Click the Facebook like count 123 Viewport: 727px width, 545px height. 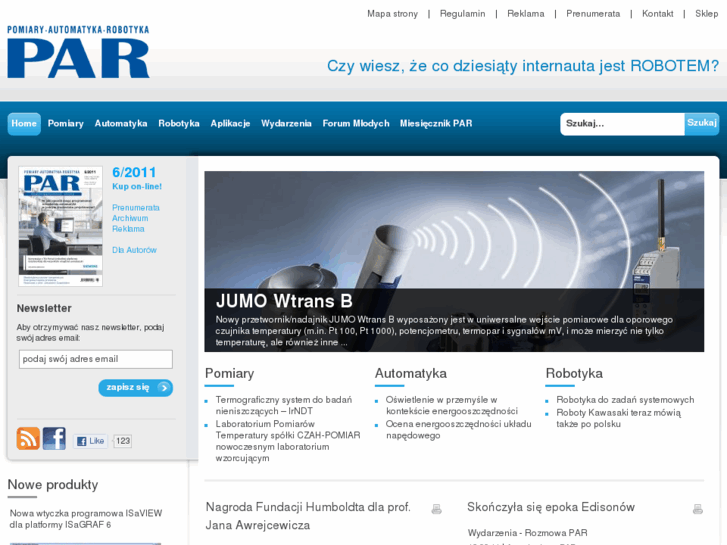pos(122,441)
